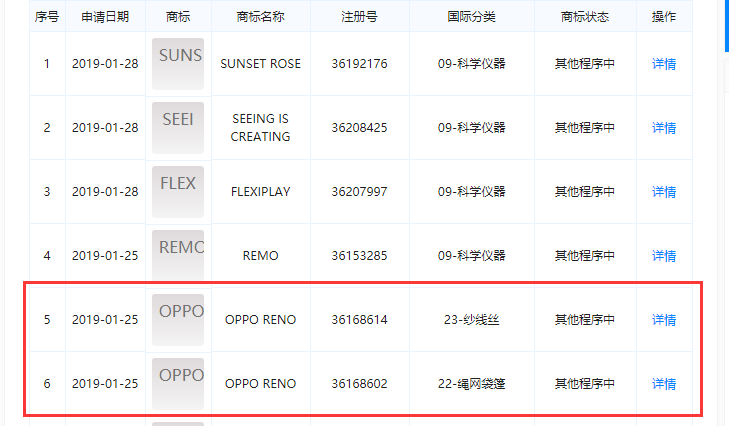Select the FLEX trademark image

pos(178,192)
